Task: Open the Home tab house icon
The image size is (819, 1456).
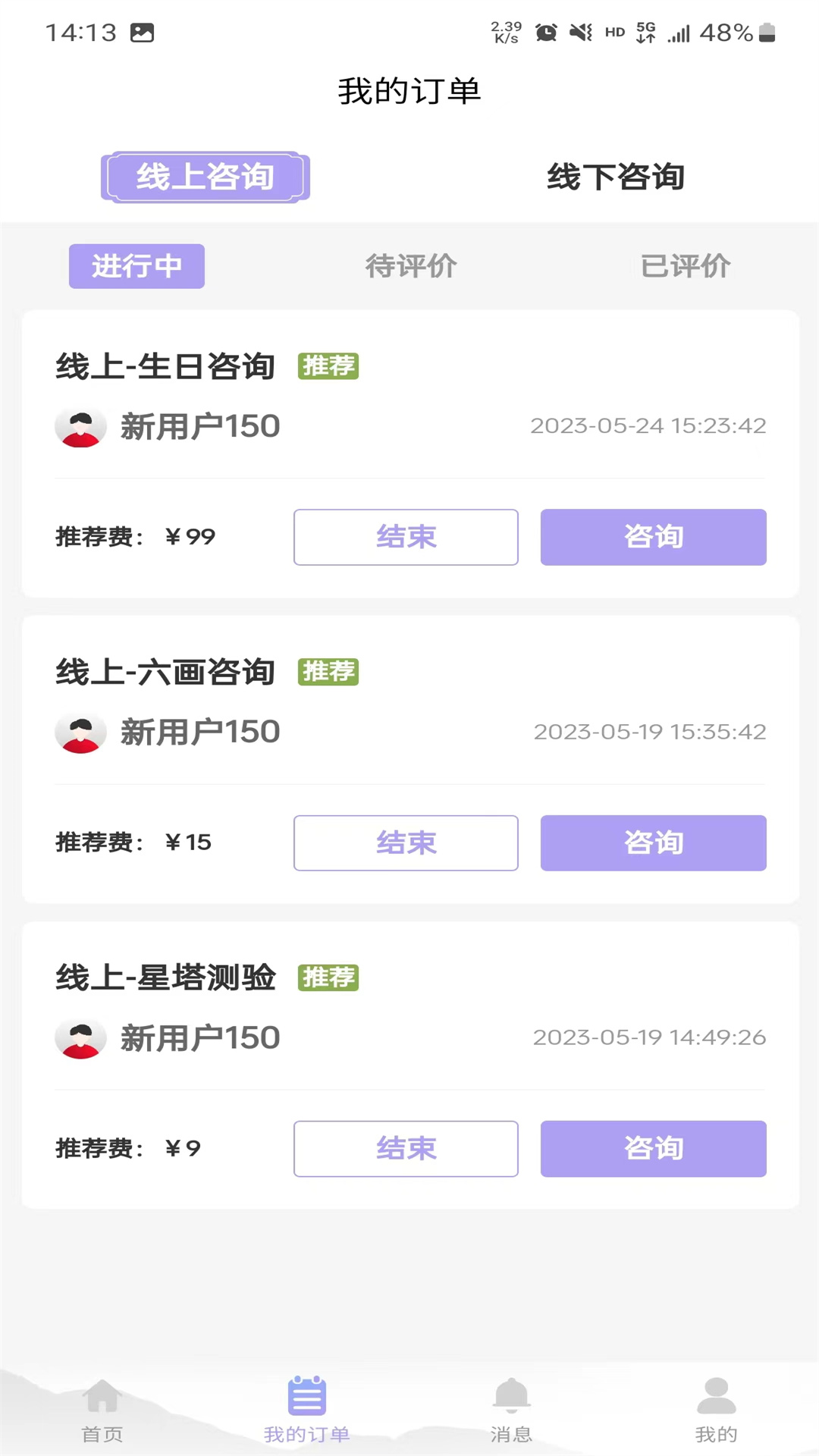Action: click(x=102, y=1397)
